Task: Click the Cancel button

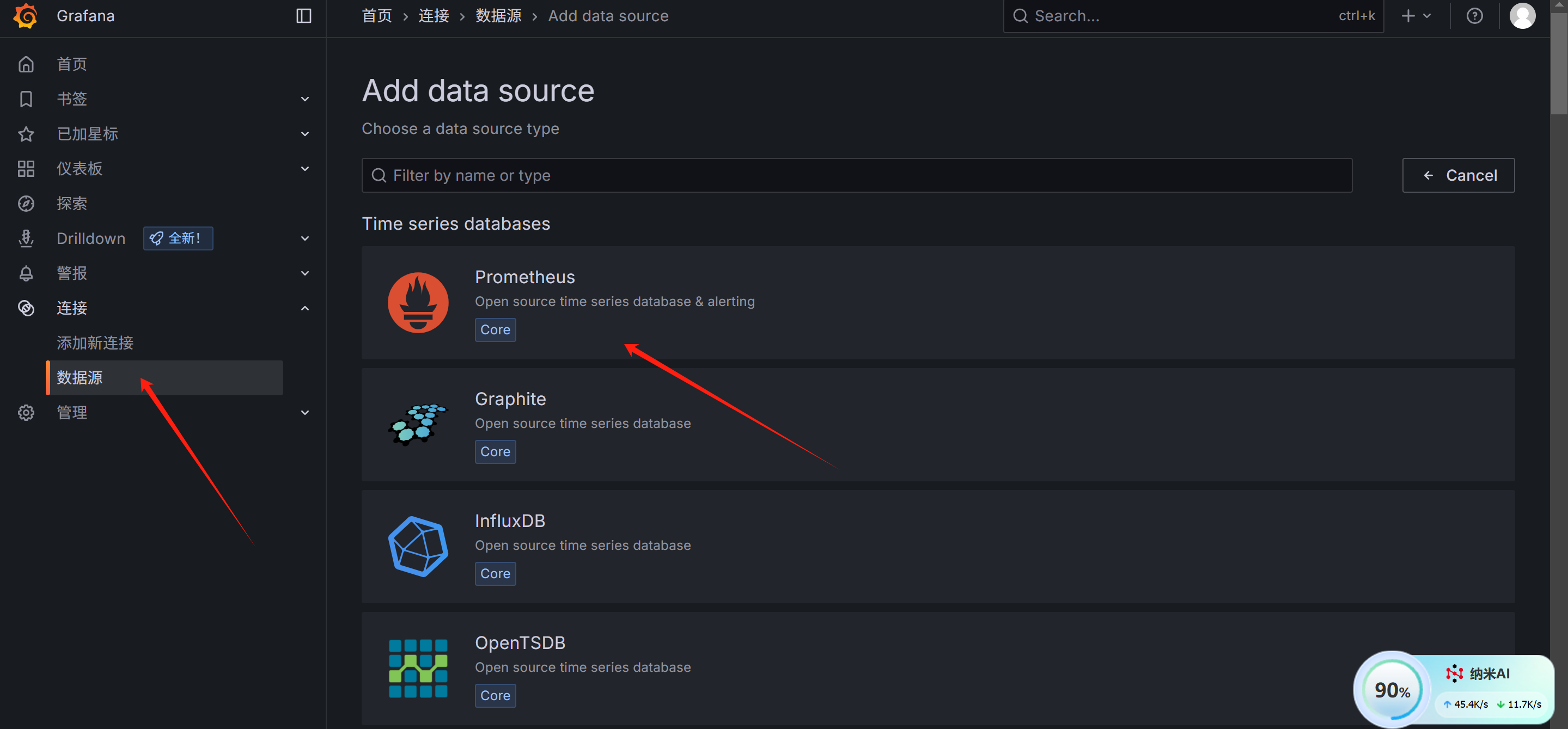Action: tap(1458, 175)
